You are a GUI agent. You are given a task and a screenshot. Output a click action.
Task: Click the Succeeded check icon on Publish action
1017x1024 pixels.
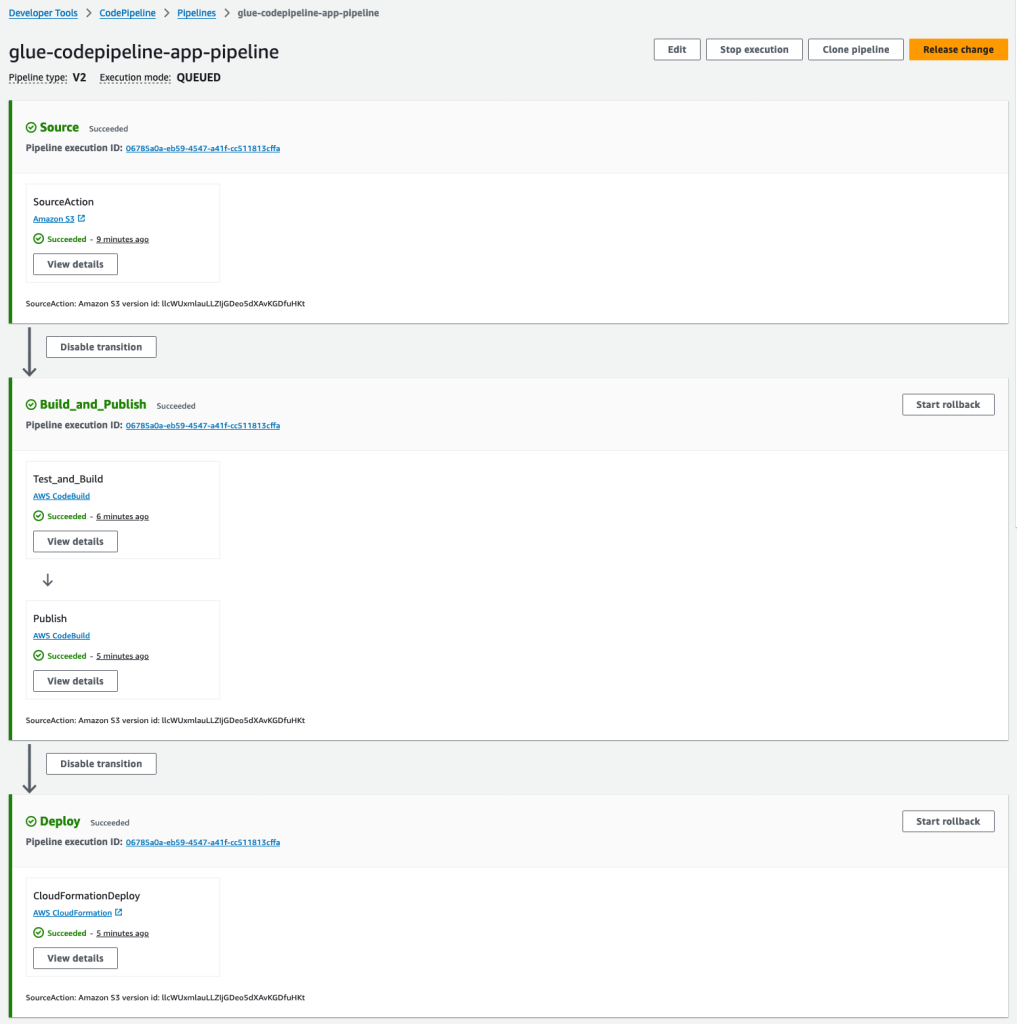tap(40, 655)
